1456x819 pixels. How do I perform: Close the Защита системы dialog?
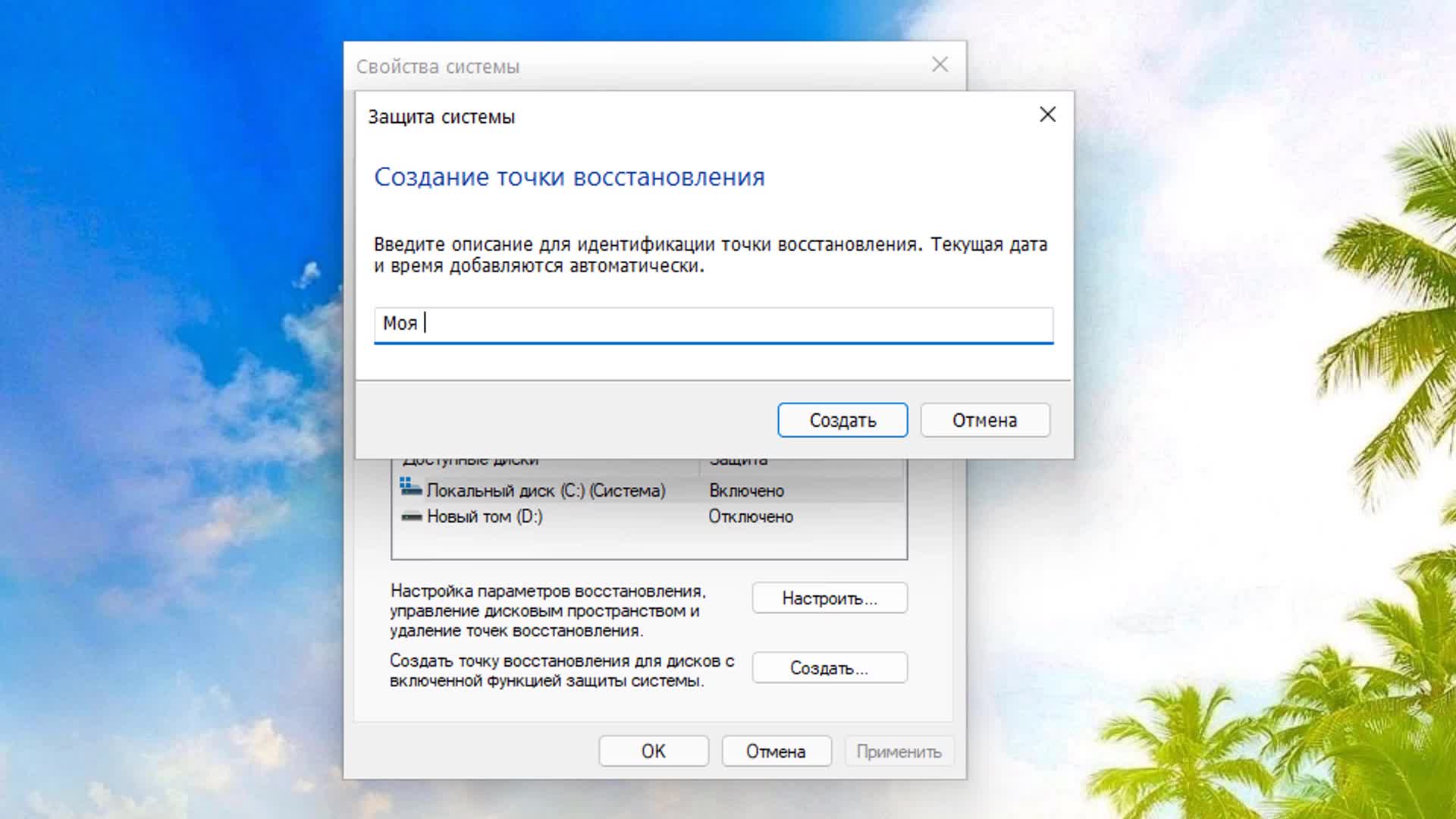point(1047,115)
